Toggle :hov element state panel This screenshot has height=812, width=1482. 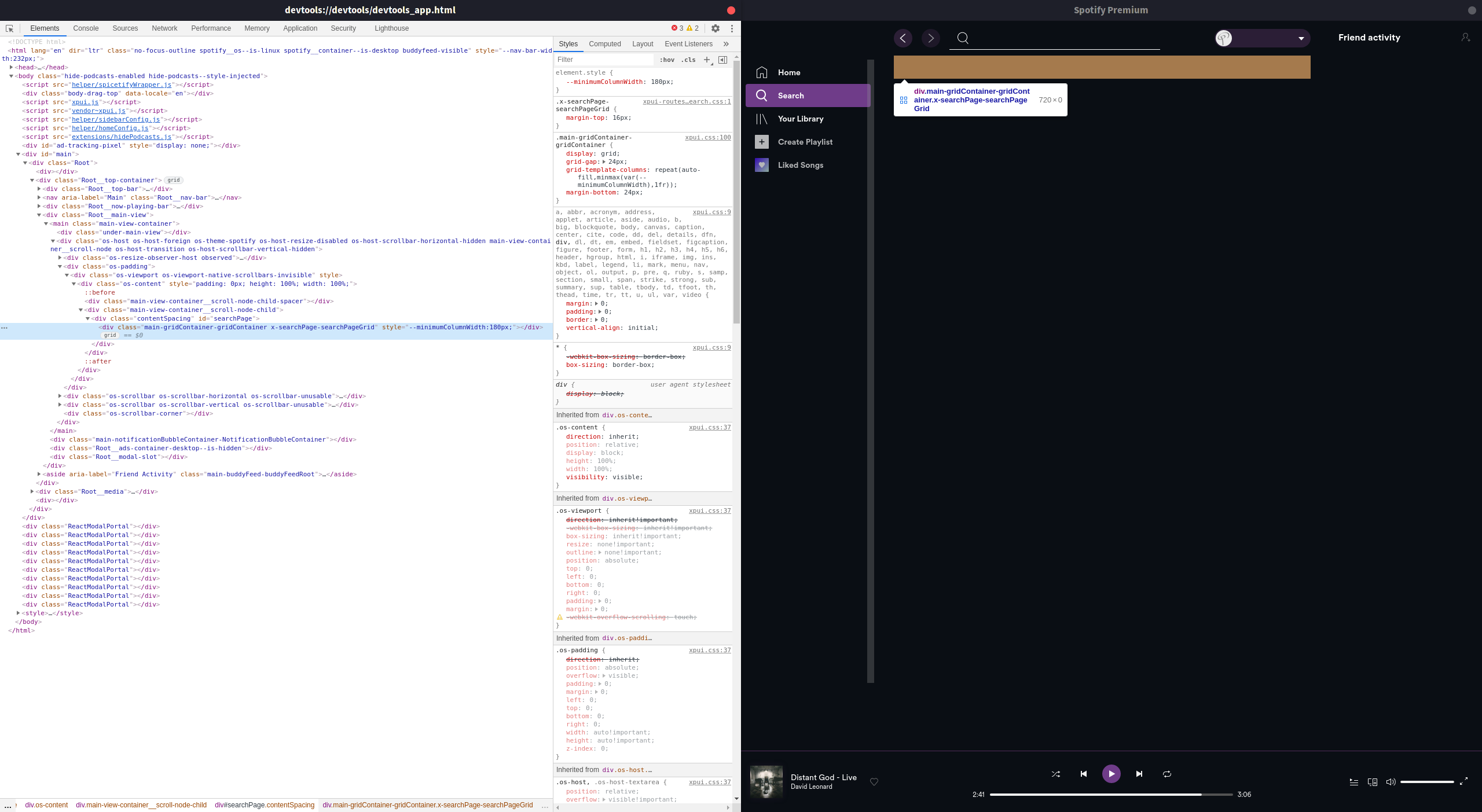(x=667, y=60)
